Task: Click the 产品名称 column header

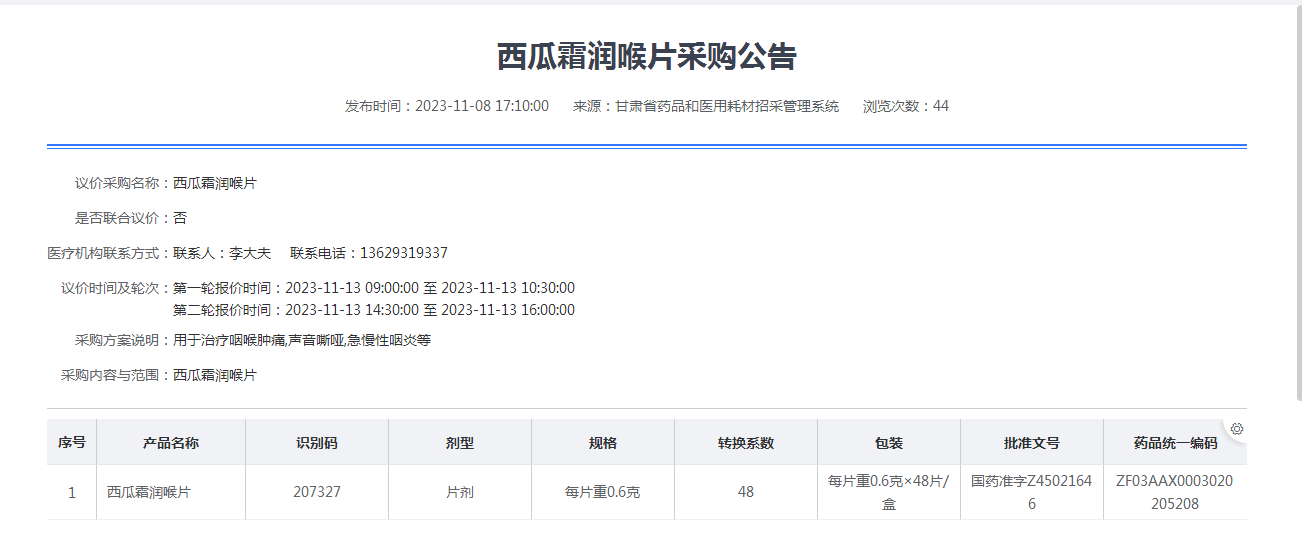Action: pos(171,442)
